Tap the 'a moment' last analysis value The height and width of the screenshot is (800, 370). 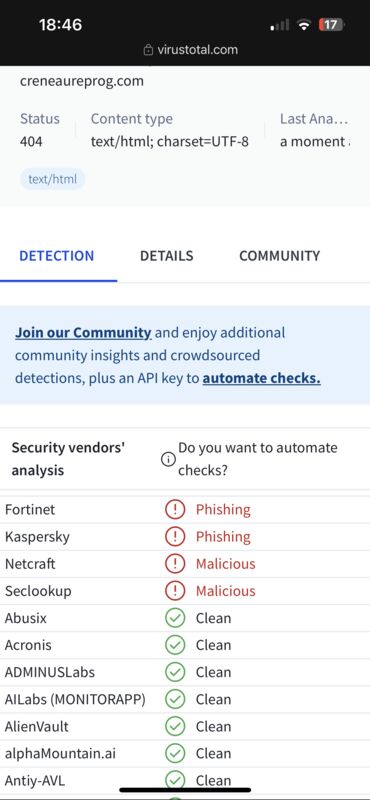(315, 141)
